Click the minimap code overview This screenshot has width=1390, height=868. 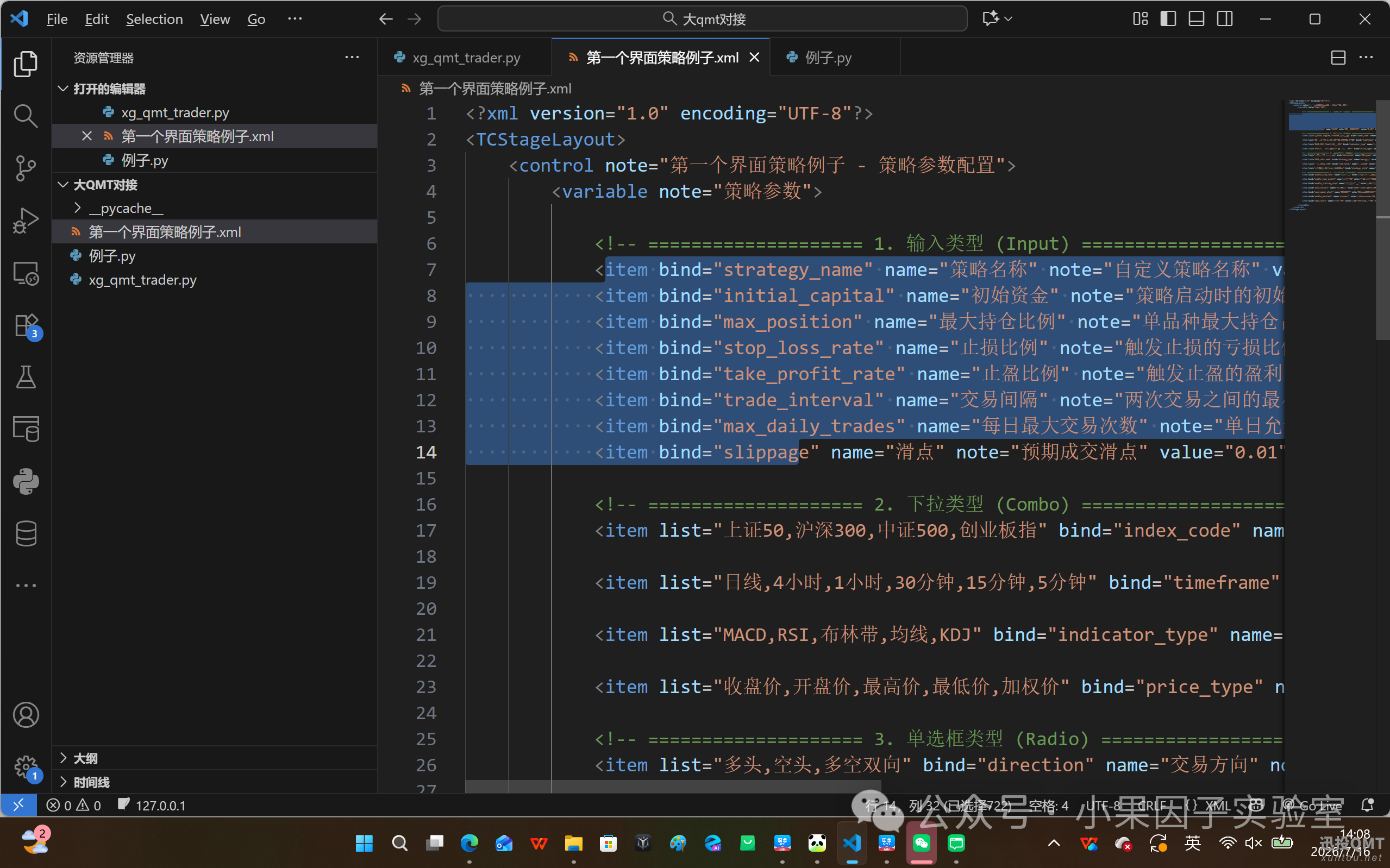[x=1331, y=155]
